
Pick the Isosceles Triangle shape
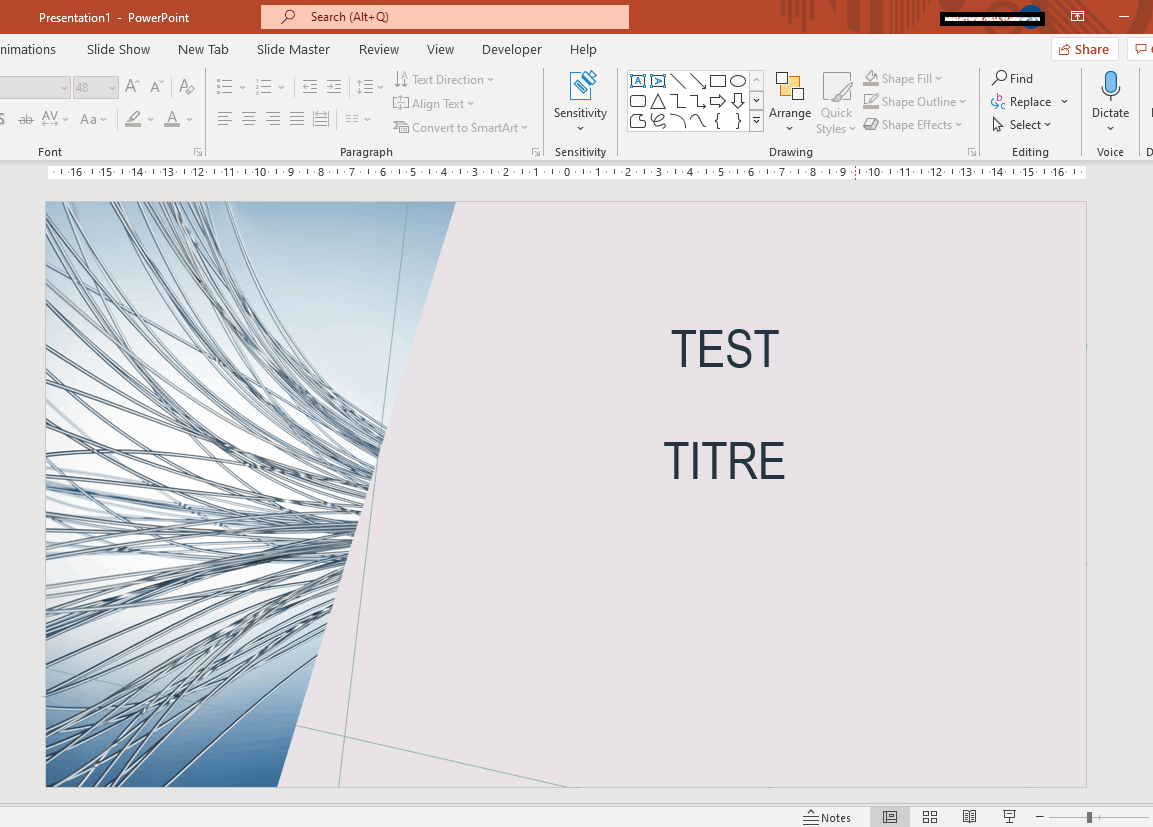658,101
